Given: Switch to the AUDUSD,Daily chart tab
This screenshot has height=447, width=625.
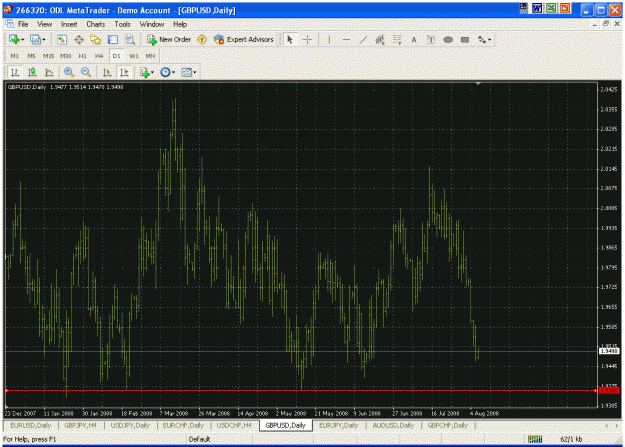Looking at the screenshot, I should [x=393, y=425].
